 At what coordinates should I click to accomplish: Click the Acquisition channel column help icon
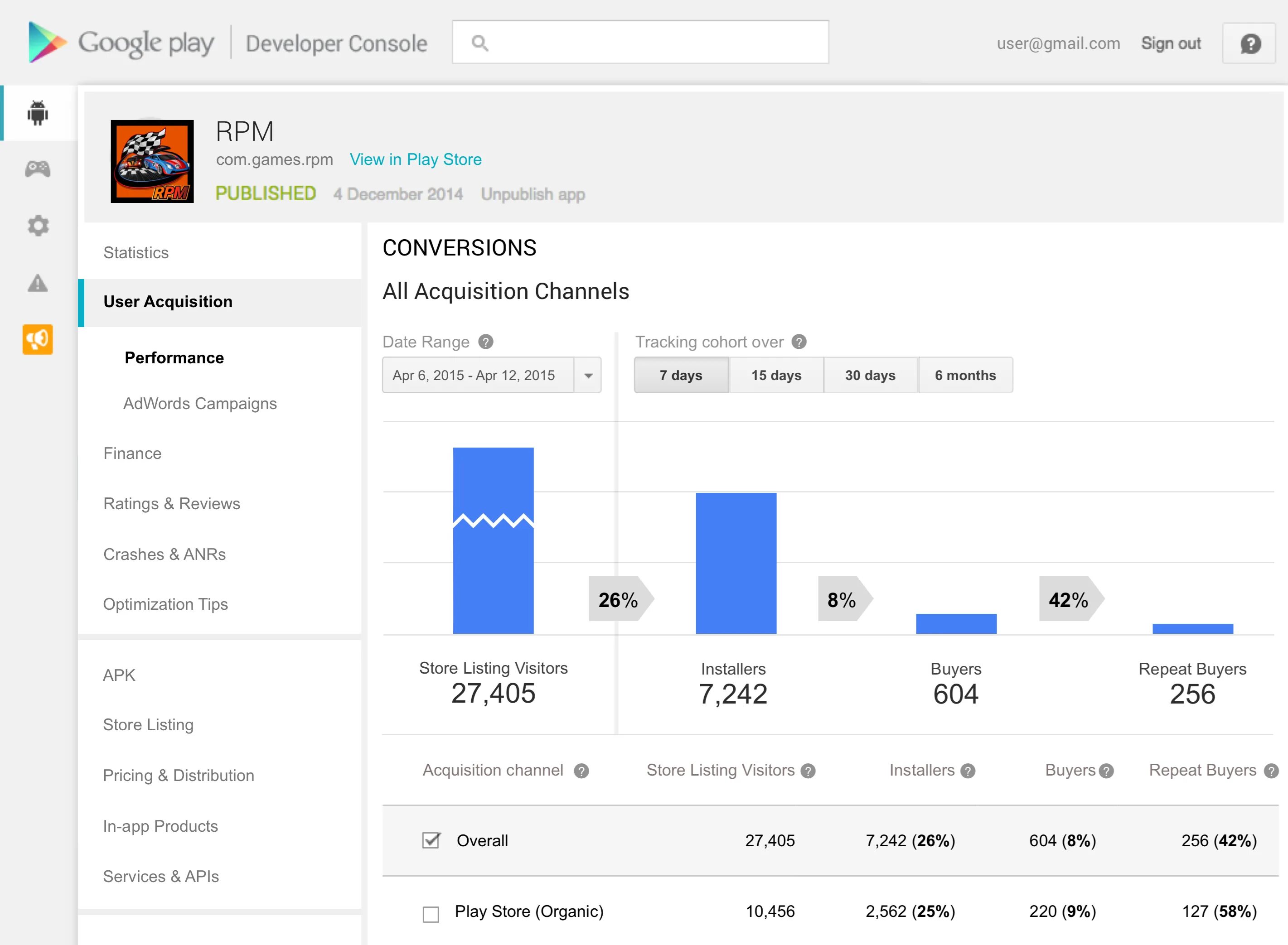pyautogui.click(x=581, y=771)
